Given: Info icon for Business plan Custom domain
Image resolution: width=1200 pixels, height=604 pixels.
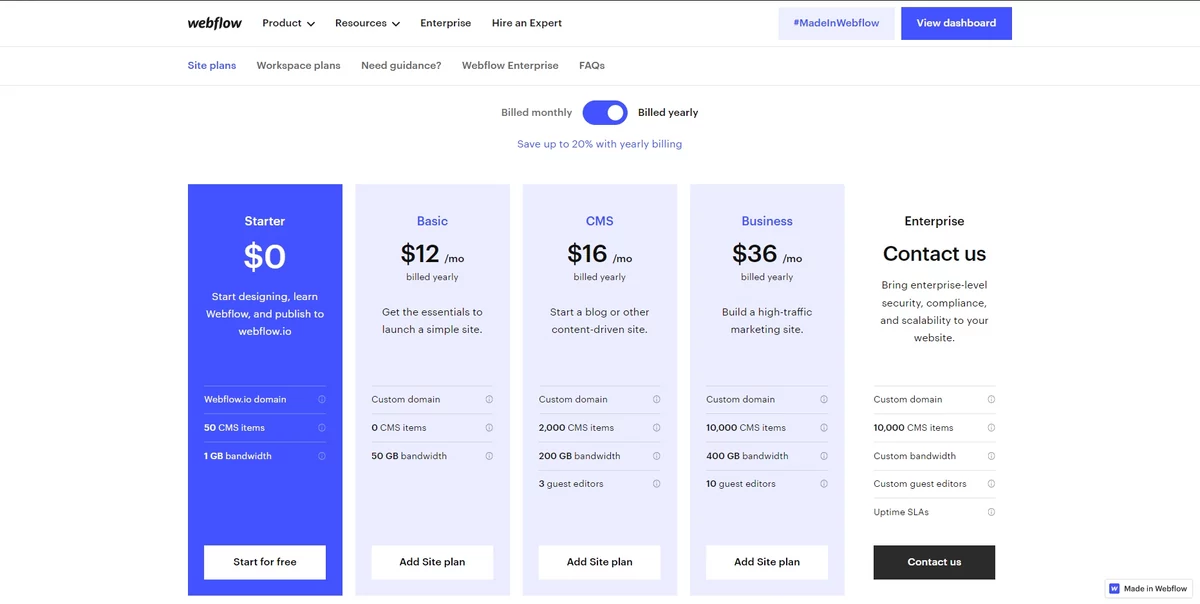Looking at the screenshot, I should coord(823,399).
